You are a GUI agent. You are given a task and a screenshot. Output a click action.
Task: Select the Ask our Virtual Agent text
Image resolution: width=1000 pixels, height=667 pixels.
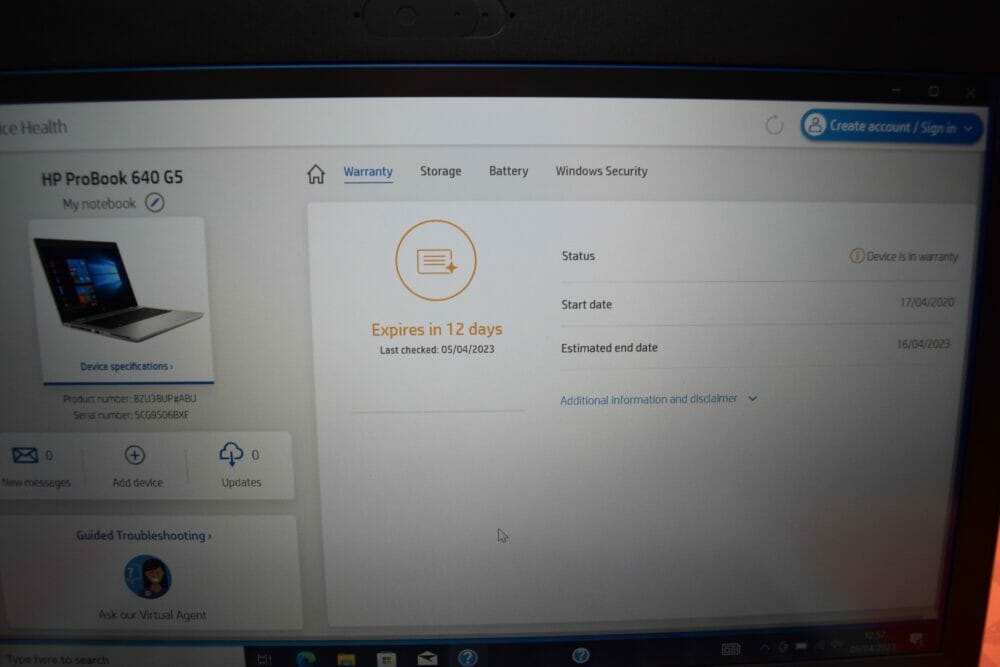pos(152,615)
